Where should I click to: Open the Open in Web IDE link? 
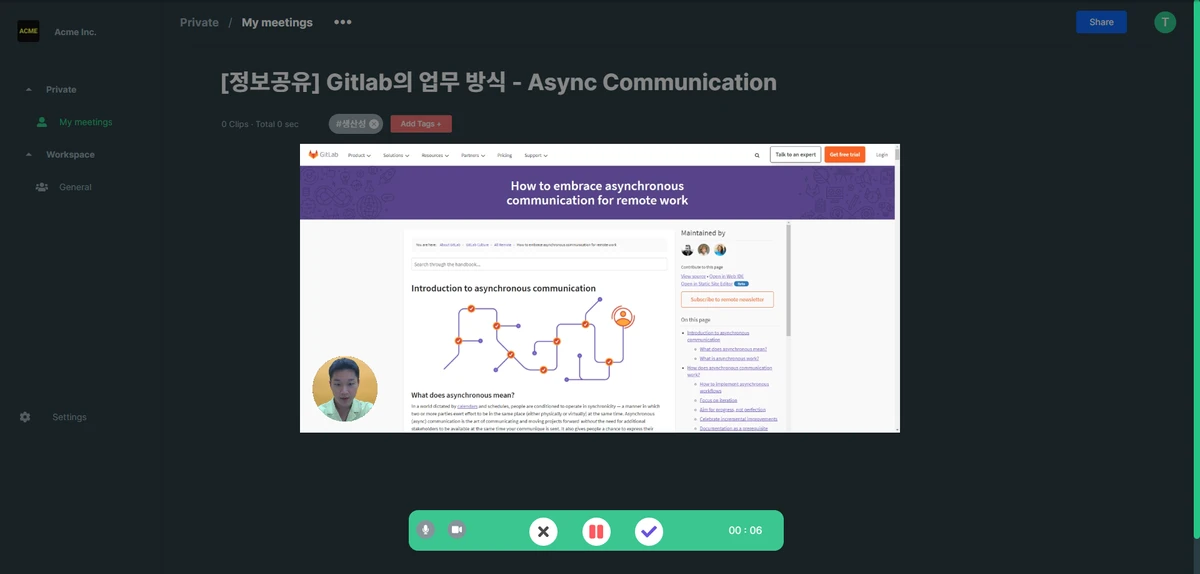[x=726, y=276]
